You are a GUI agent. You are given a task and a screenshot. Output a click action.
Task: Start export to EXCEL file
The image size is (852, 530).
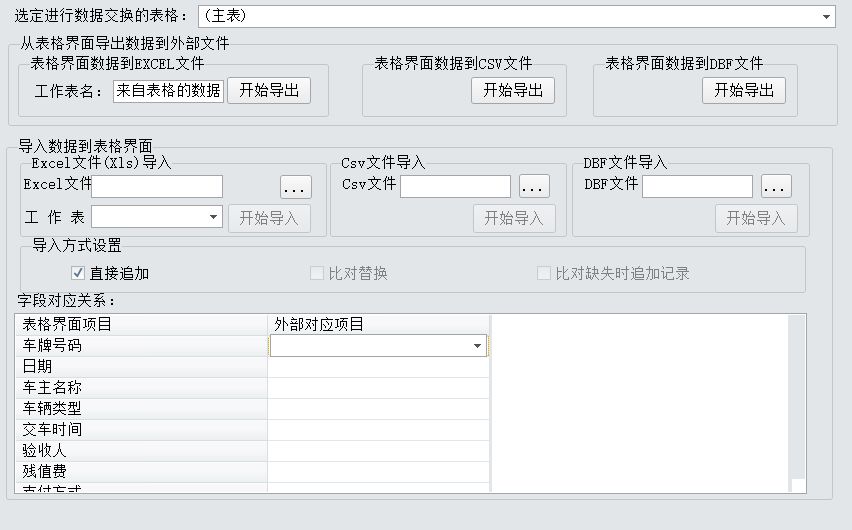point(269,90)
